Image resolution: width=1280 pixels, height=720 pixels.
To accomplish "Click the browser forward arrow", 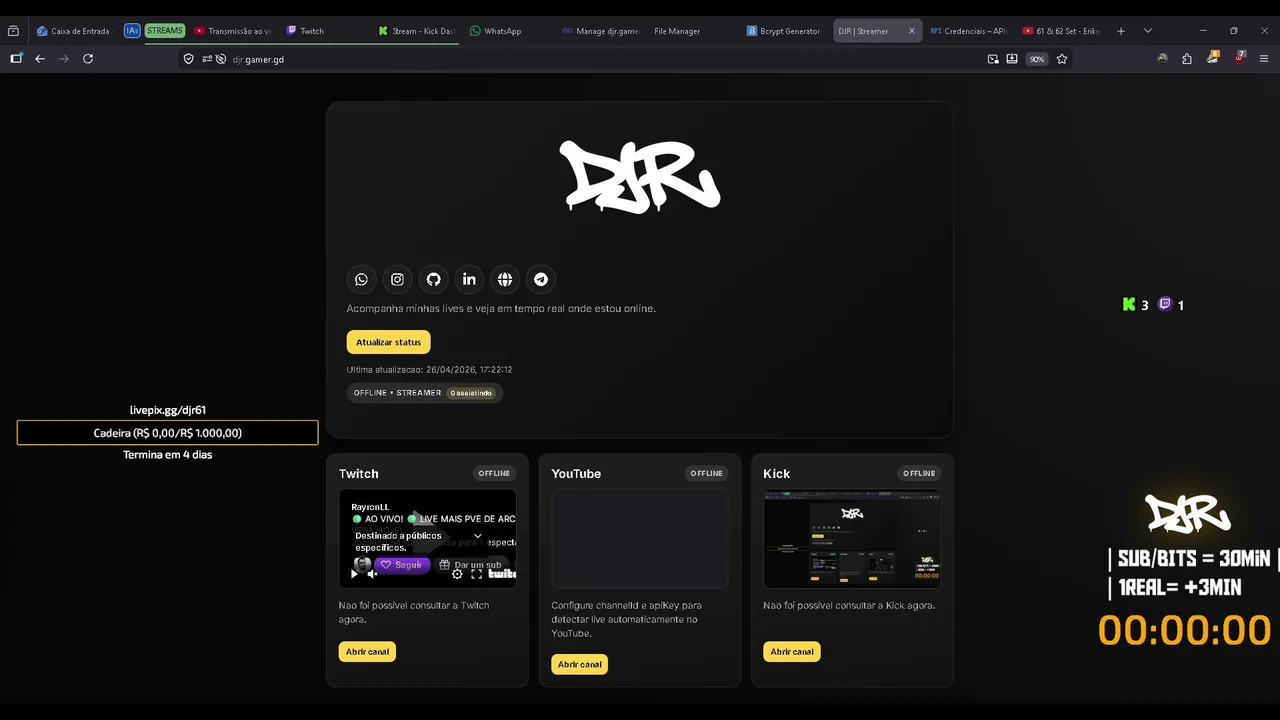I will (x=64, y=59).
